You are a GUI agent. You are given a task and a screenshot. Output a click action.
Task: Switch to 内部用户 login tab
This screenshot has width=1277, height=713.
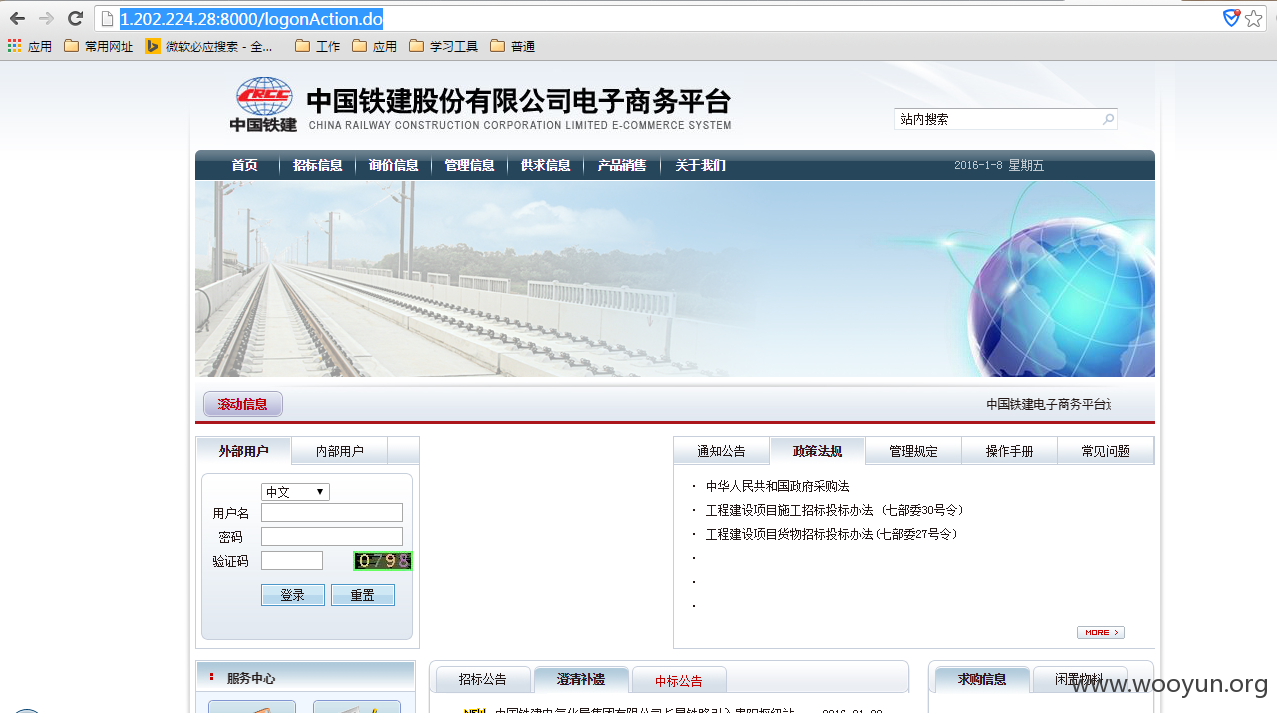pos(340,451)
